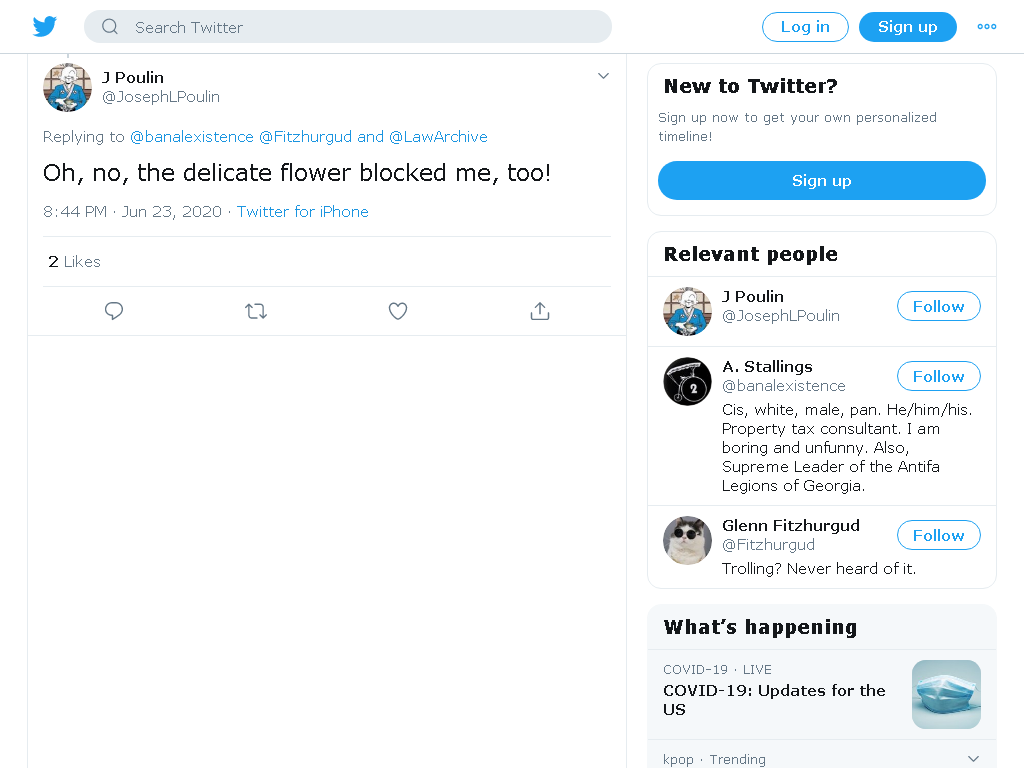Click the retweet arrows icon

click(x=256, y=311)
